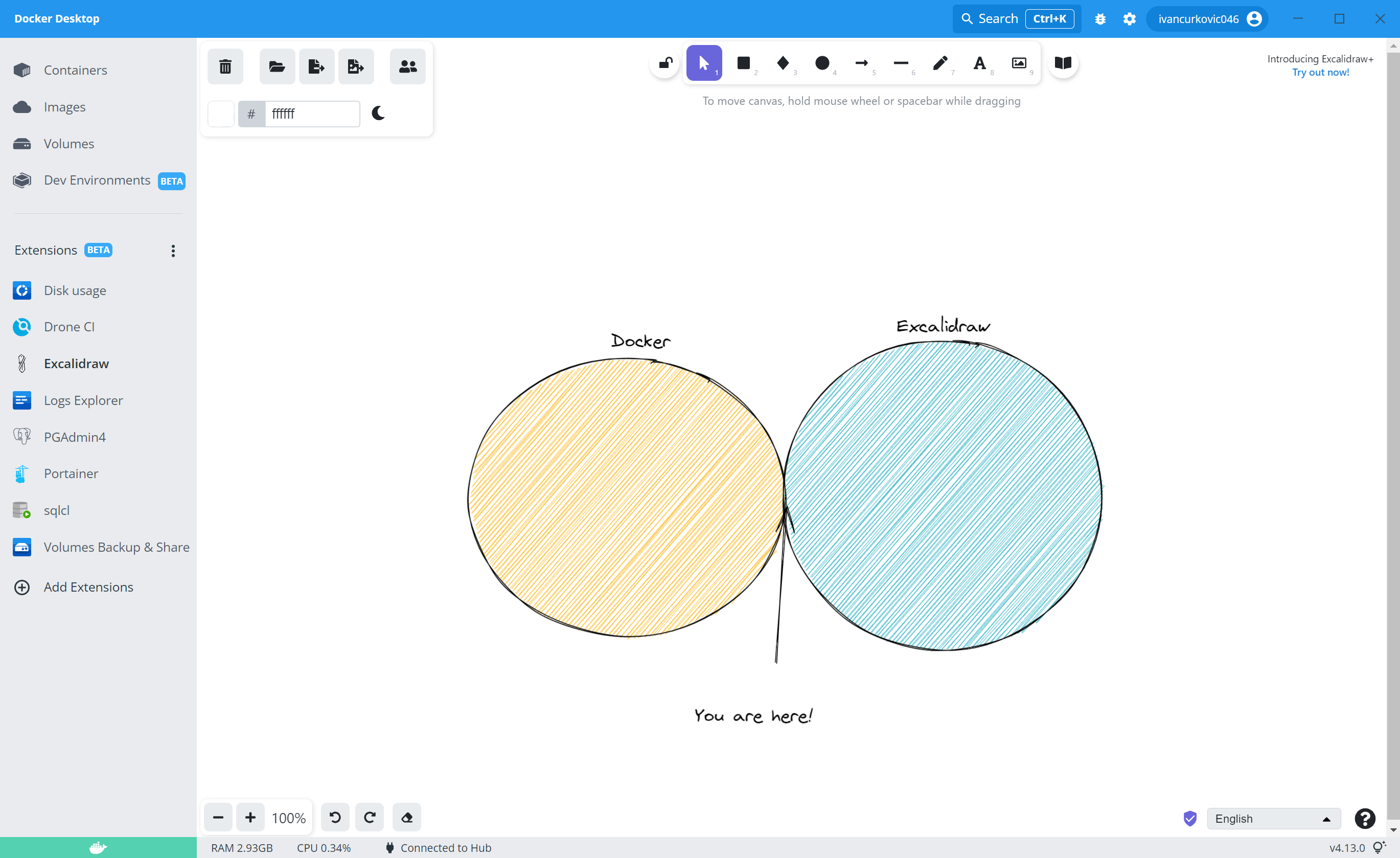
Task: Open canvas background color swatch
Action: [221, 114]
